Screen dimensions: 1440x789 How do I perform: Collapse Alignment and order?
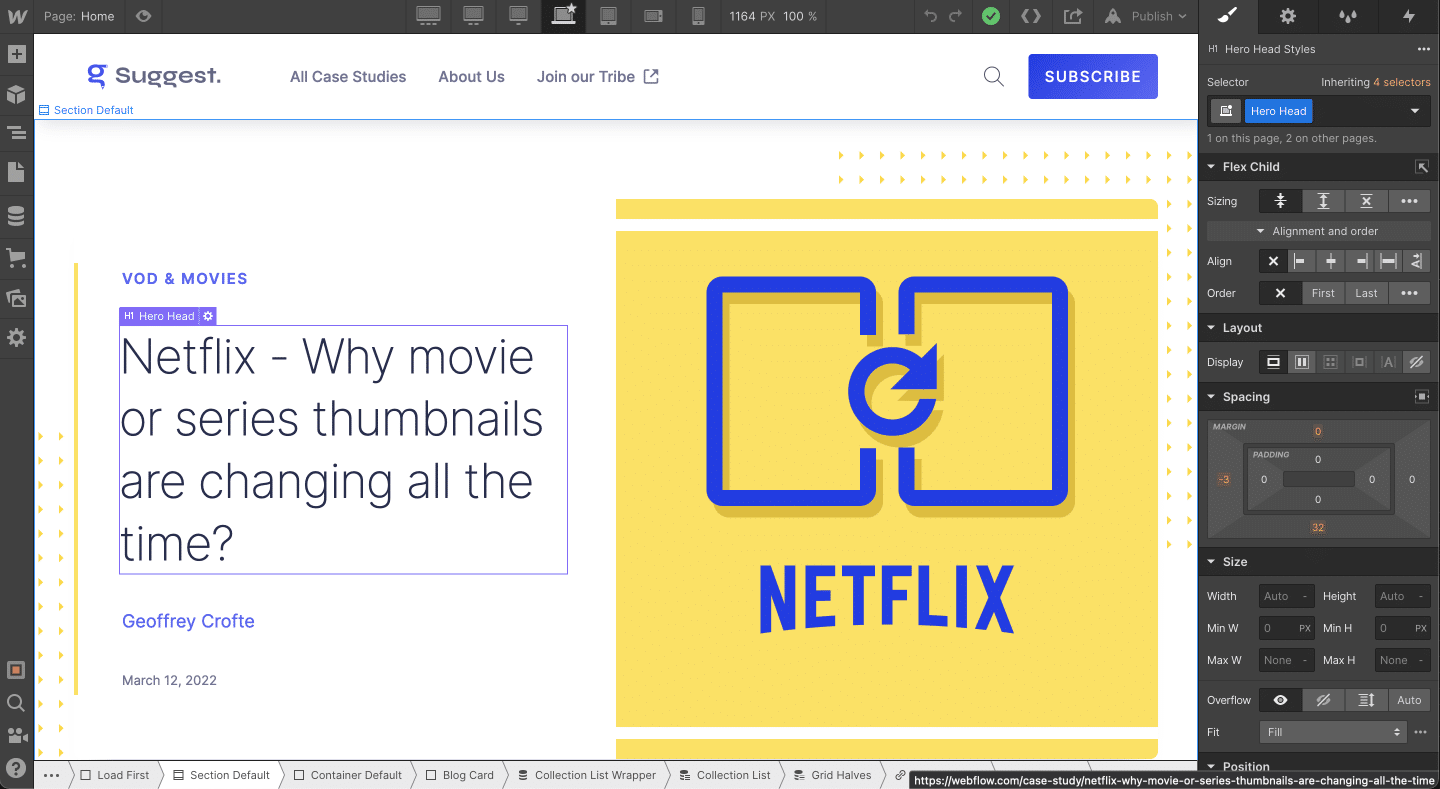1318,231
